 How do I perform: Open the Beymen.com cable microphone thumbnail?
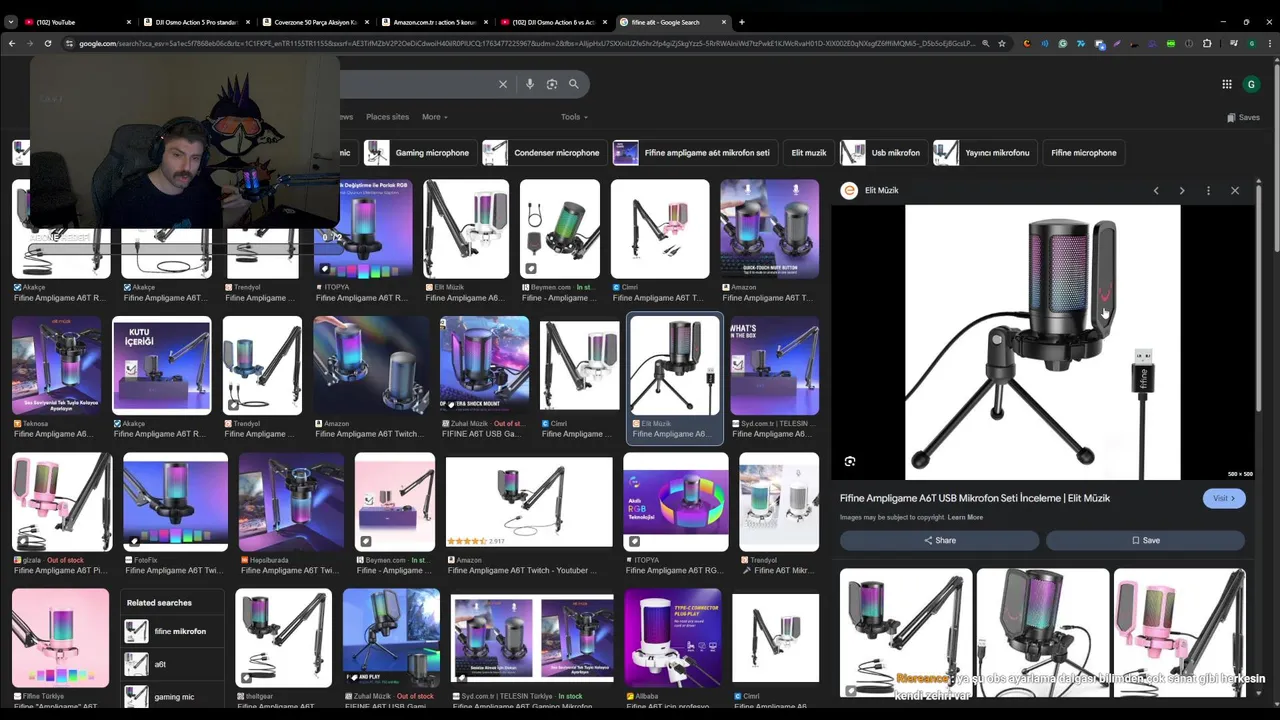560,229
